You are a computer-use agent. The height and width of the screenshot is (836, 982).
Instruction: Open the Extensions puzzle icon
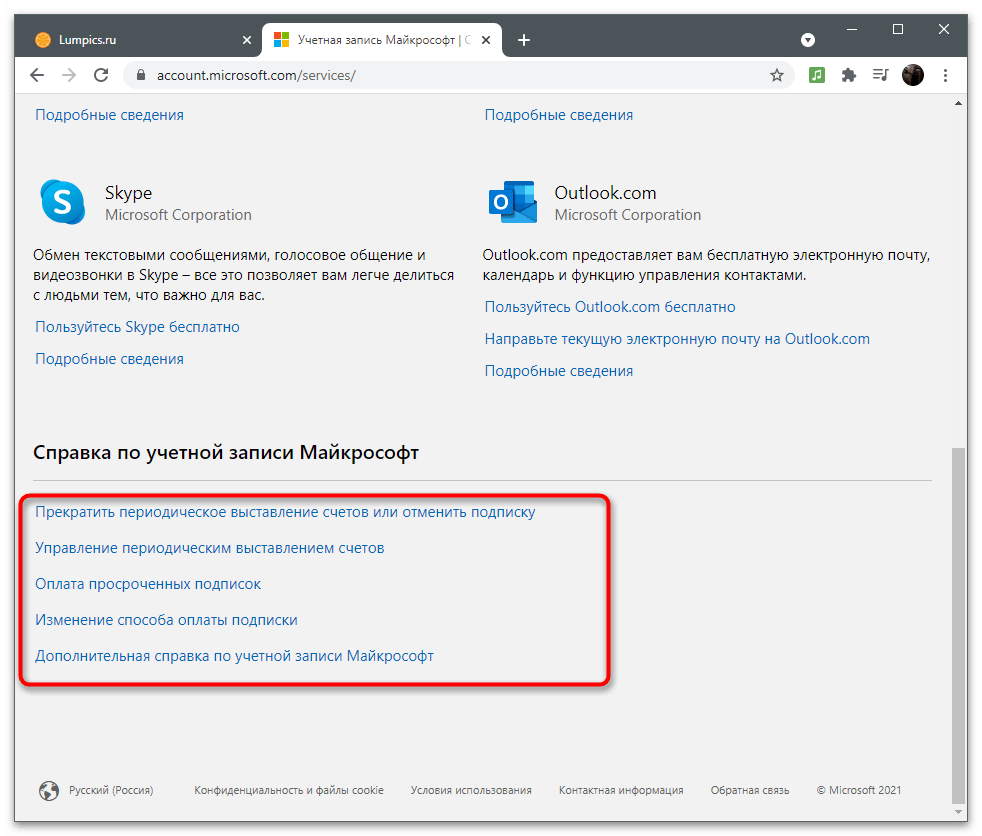849,75
